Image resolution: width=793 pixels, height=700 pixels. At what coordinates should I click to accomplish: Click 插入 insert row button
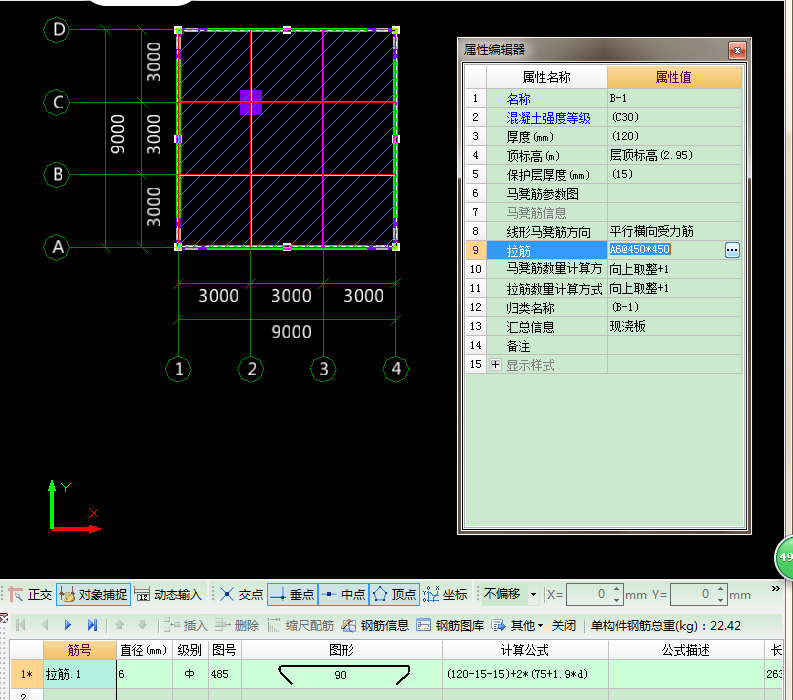click(x=185, y=626)
